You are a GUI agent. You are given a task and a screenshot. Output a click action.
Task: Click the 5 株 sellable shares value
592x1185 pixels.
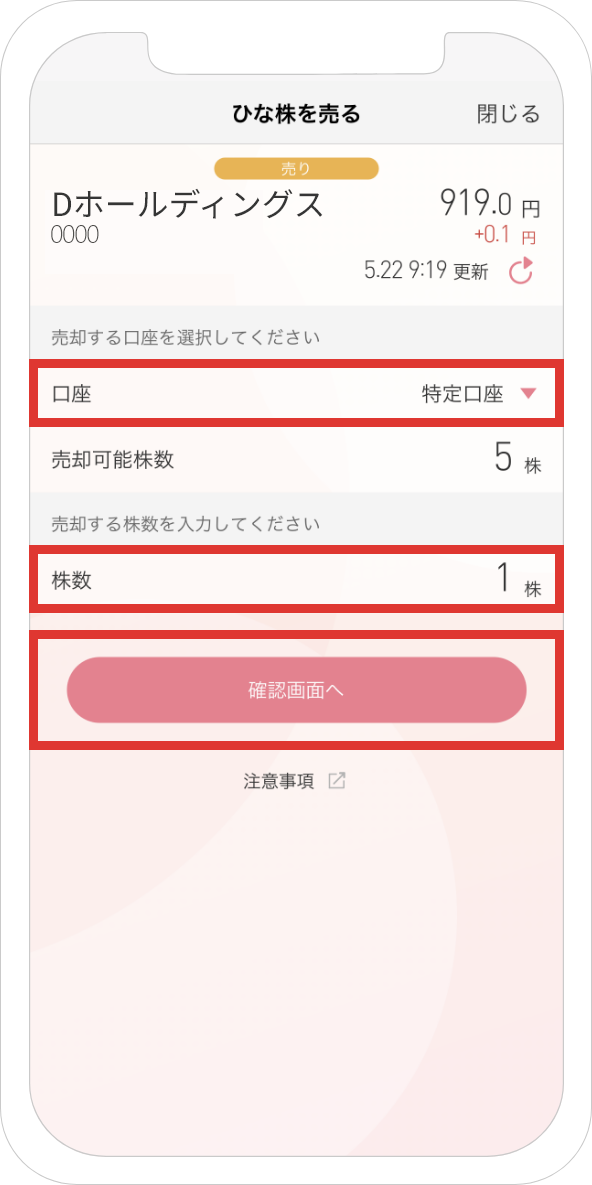[518, 459]
